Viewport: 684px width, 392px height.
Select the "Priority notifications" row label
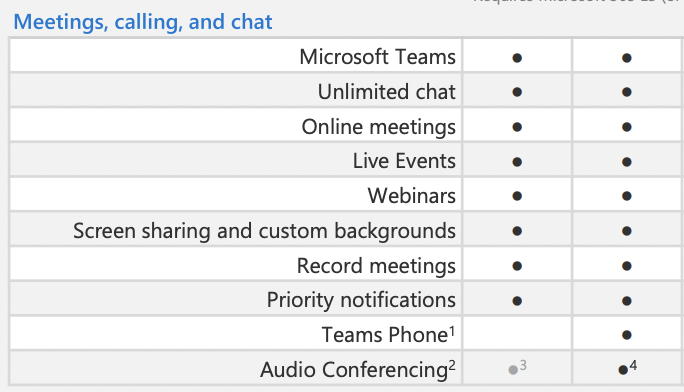(361, 300)
